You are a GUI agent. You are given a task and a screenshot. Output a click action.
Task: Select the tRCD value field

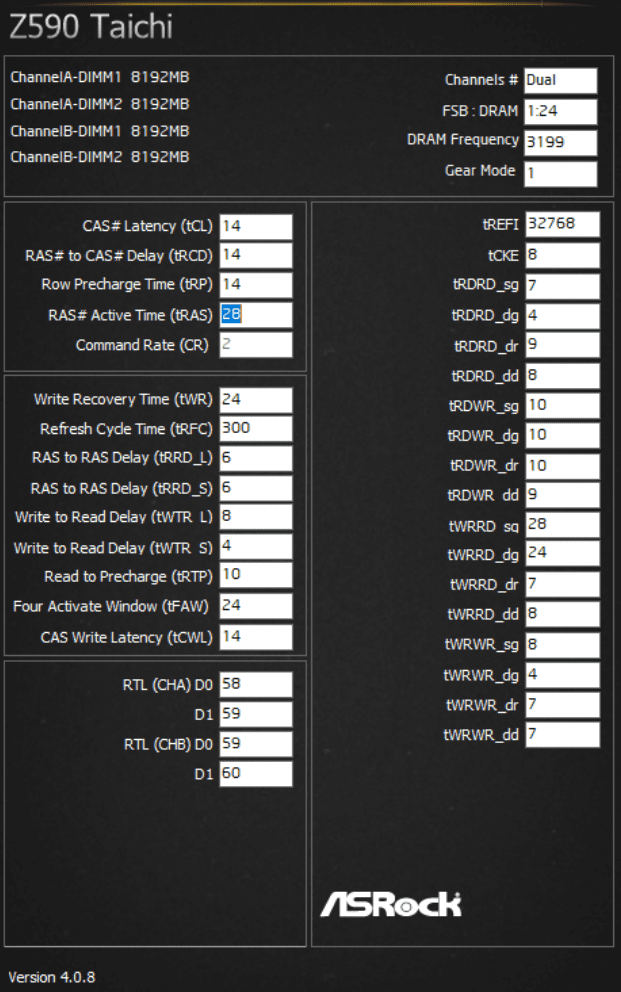pyautogui.click(x=256, y=256)
